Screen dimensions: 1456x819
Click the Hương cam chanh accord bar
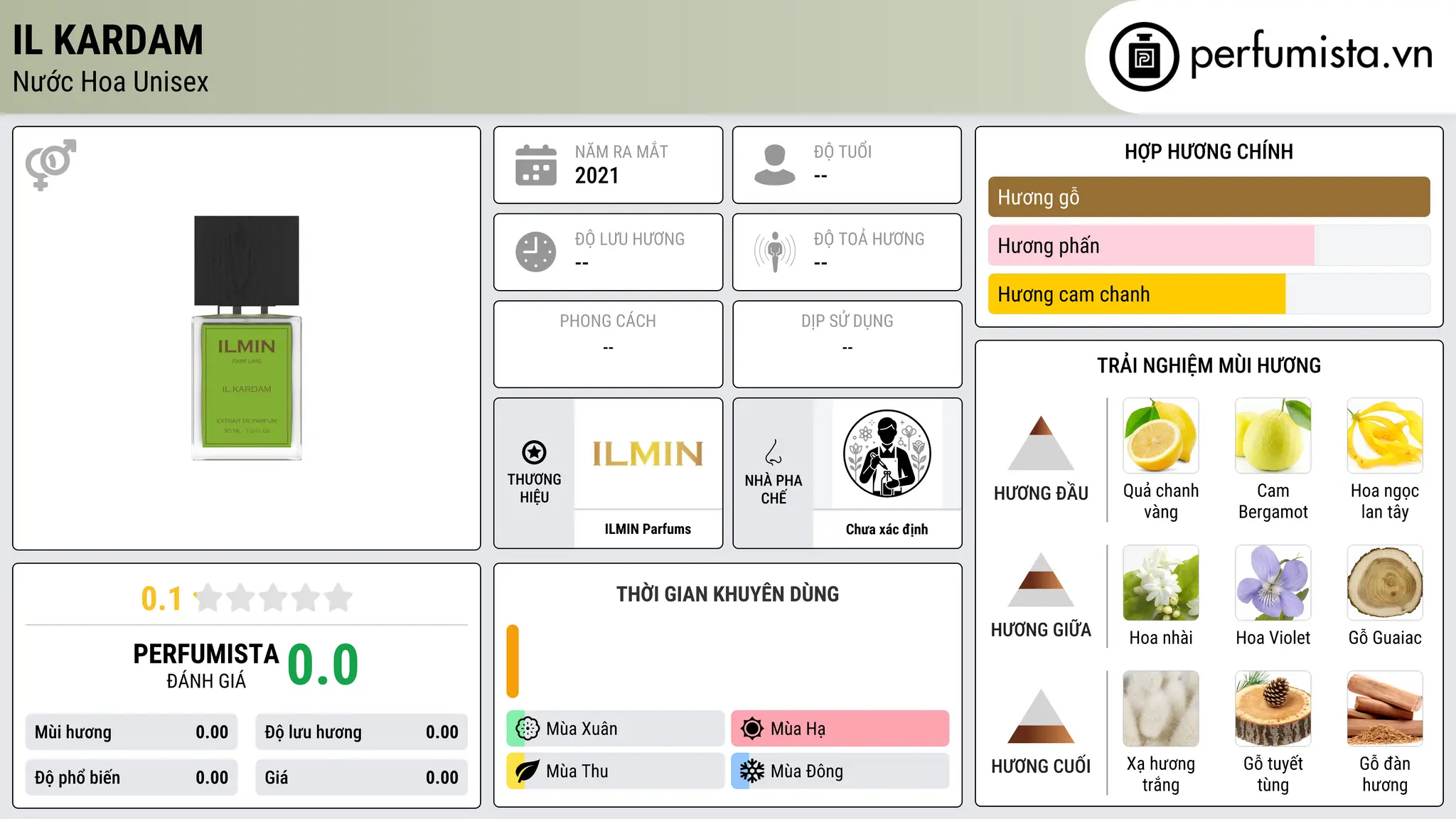(1209, 294)
